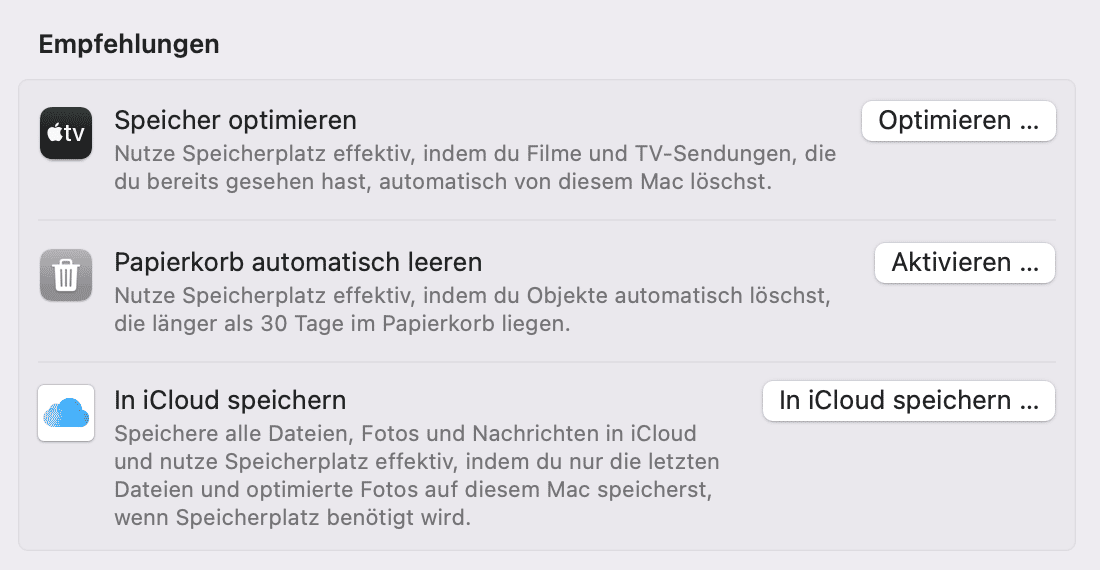Click the line about Objekte automatisch löschst
Viewport: 1100px width, 570px height.
tap(472, 295)
